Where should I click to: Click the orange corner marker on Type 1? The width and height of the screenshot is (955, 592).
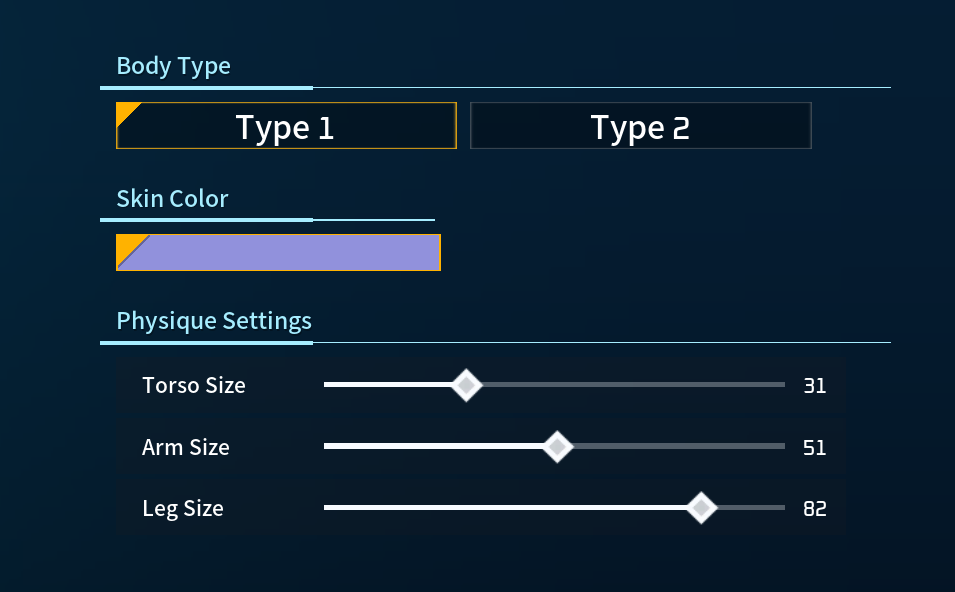(125, 110)
